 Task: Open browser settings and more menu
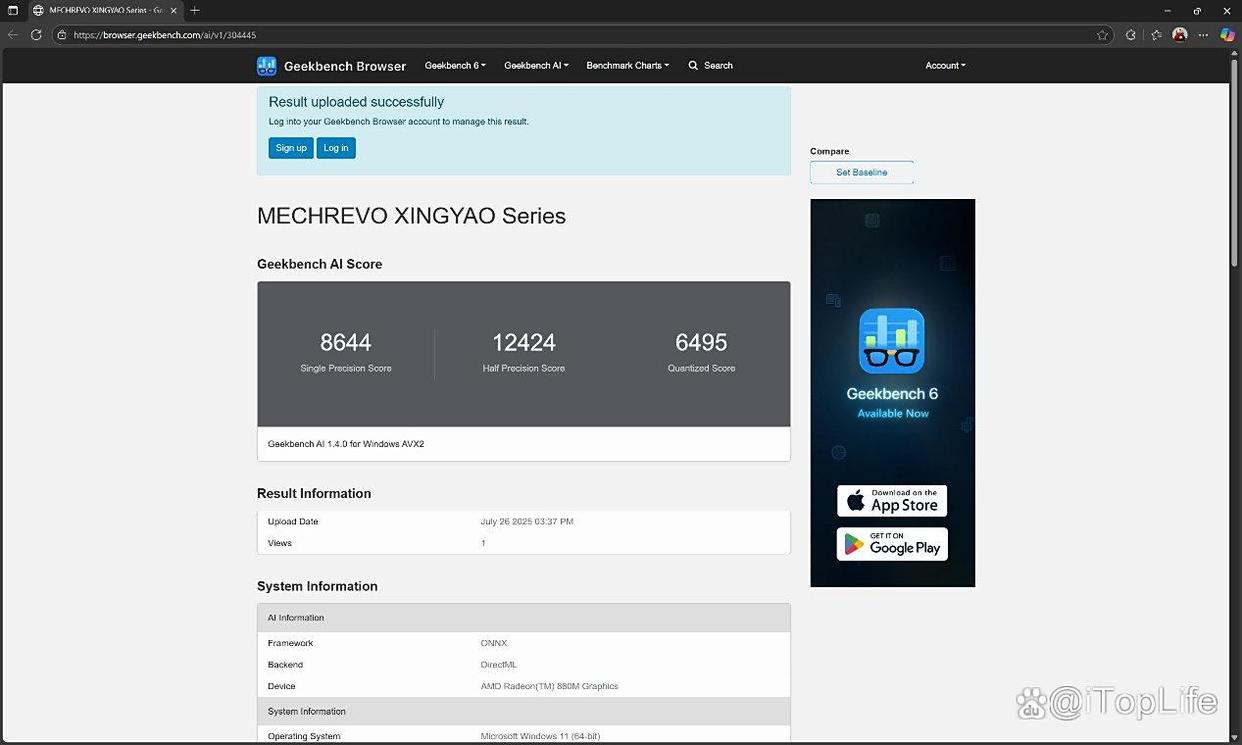[1204, 35]
